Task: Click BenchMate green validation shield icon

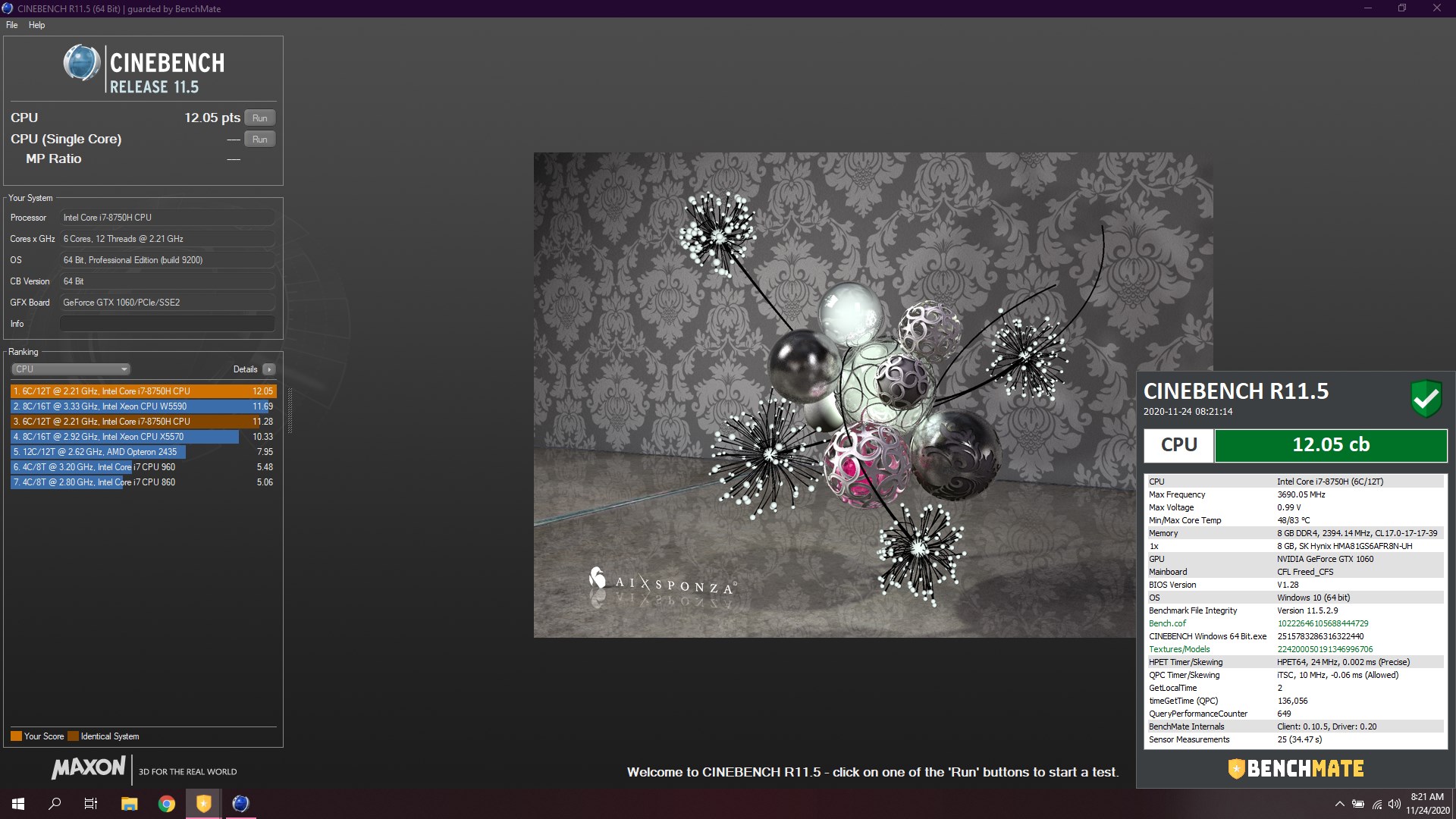Action: pyautogui.click(x=1426, y=398)
